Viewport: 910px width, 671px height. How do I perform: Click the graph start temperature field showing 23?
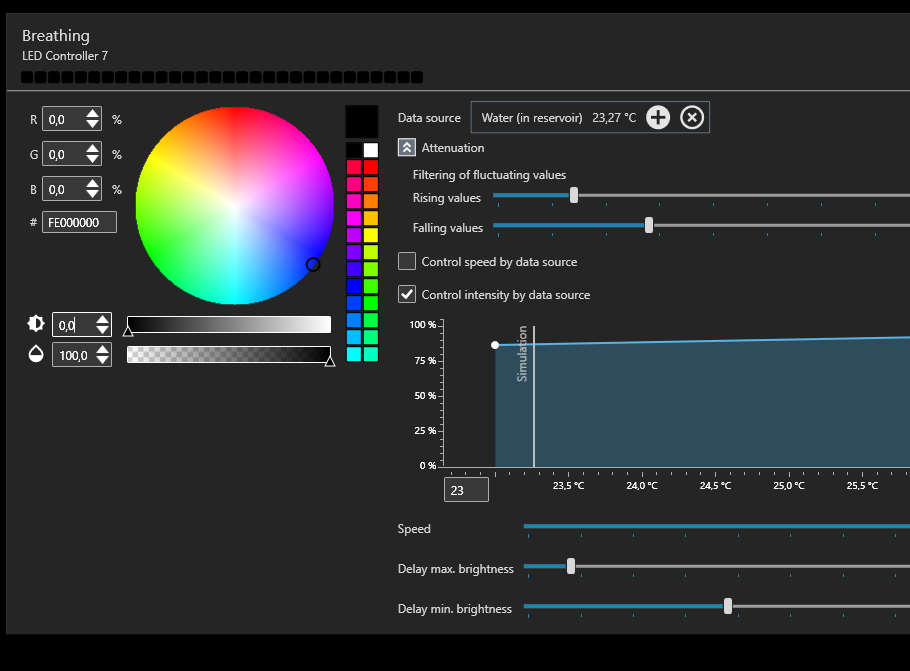coord(466,490)
